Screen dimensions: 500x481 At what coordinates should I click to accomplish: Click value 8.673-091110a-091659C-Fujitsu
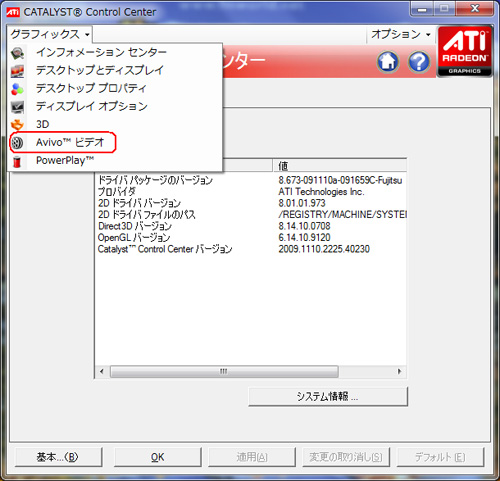[x=340, y=180]
